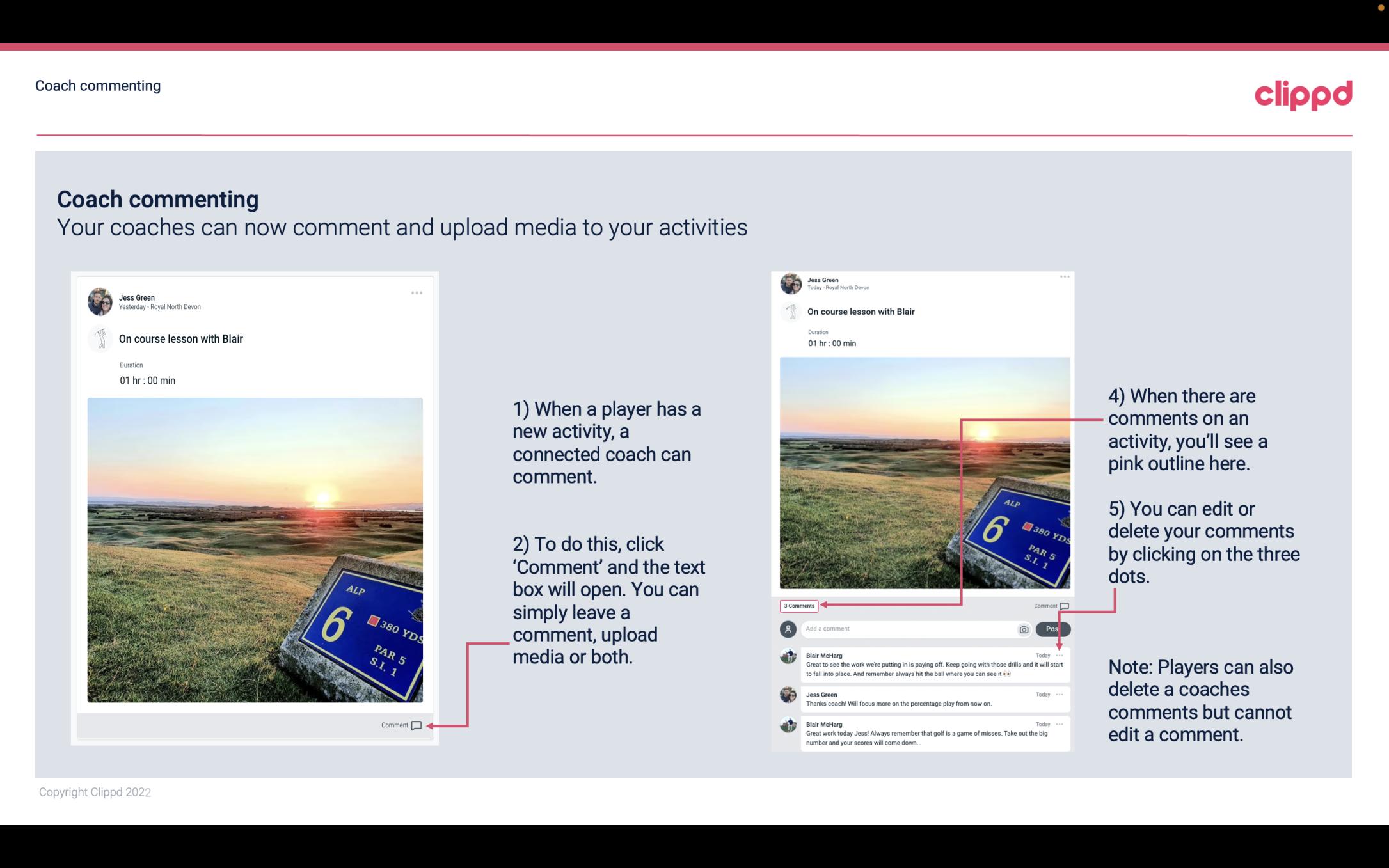Click the clippd logo
Screen dimensions: 1389x868
pos(1303,95)
